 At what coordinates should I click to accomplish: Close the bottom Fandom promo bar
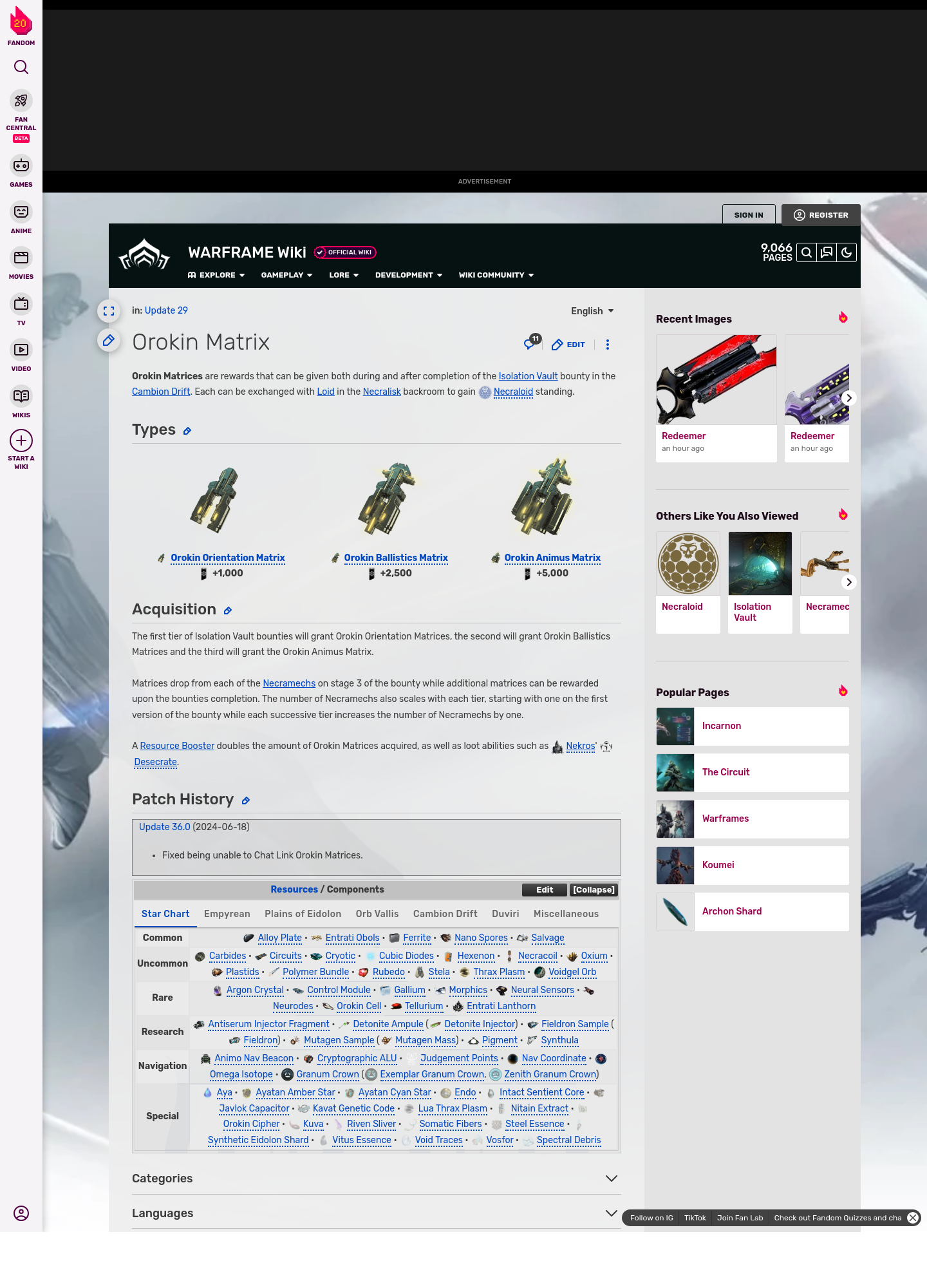913,1218
